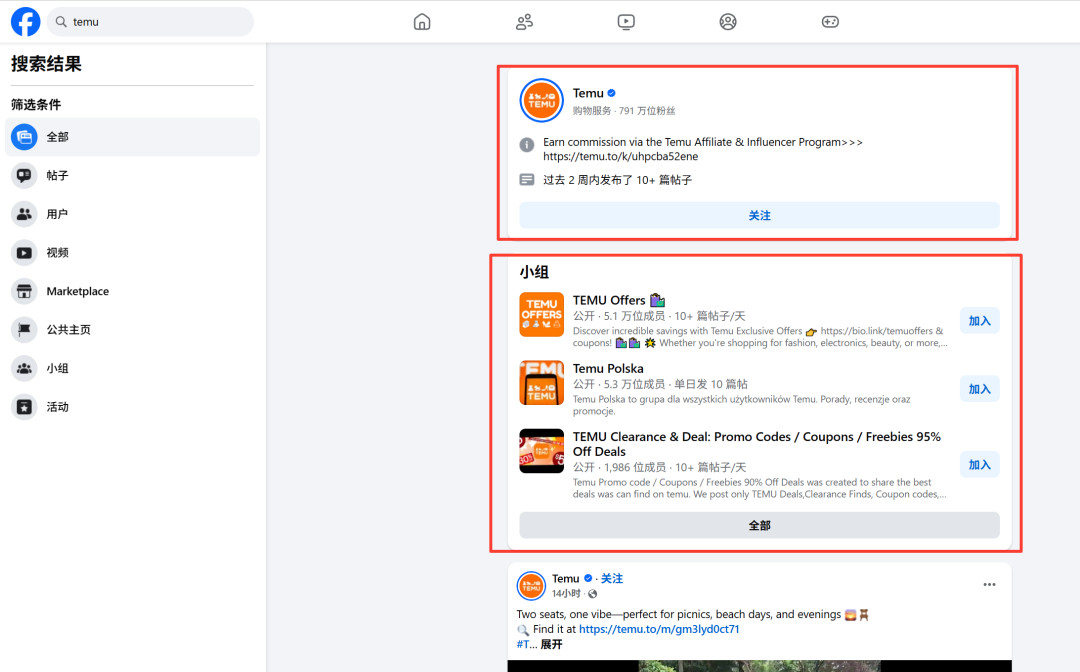1080x672 pixels.
Task: Open the Gaming icon in top navigation
Action: click(829, 21)
